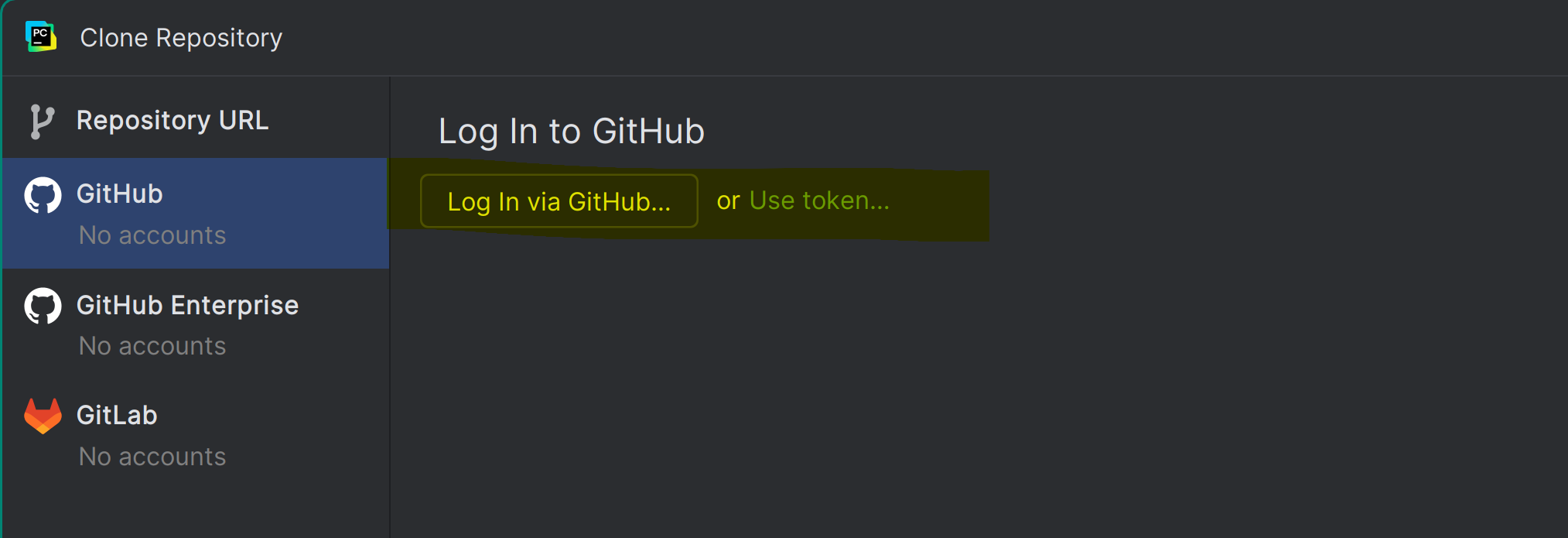This screenshot has height=538, width=1568.
Task: Select the Repository URL option
Action: (173, 121)
